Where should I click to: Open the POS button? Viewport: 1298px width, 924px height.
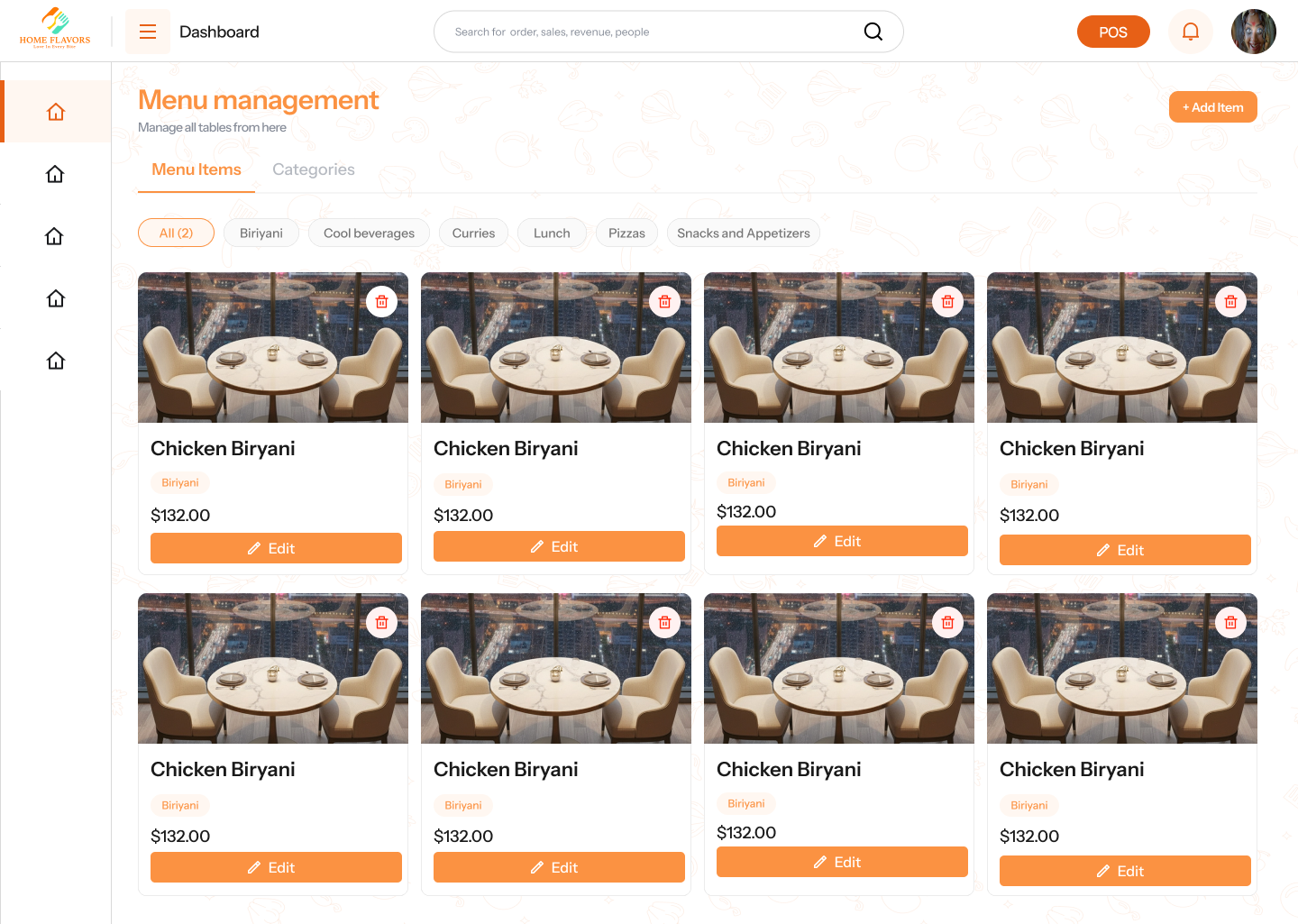1112,32
